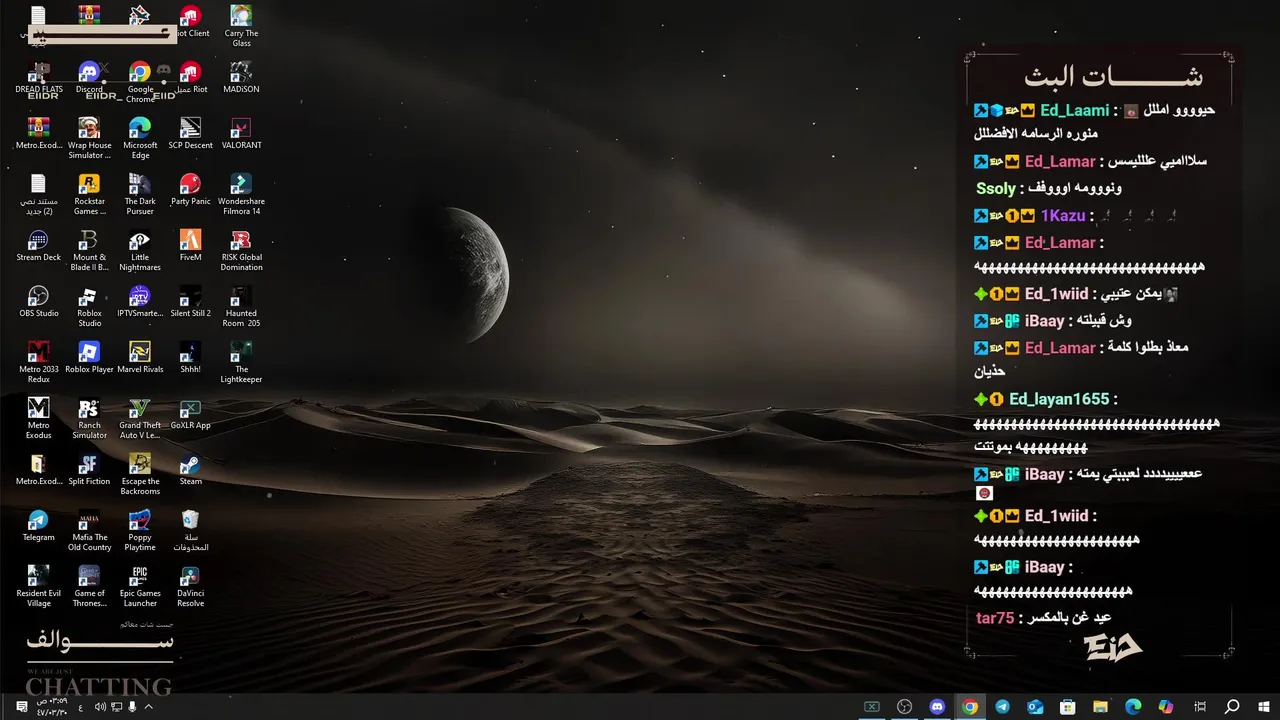Image resolution: width=1280 pixels, height=720 pixels.
Task: Open Outlook from the taskbar
Action: tap(1035, 707)
